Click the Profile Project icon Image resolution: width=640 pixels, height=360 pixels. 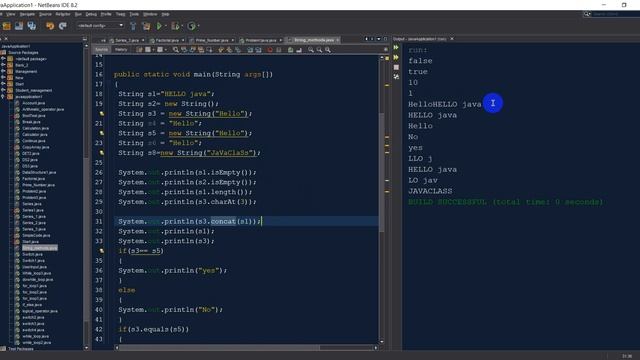coord(191,26)
